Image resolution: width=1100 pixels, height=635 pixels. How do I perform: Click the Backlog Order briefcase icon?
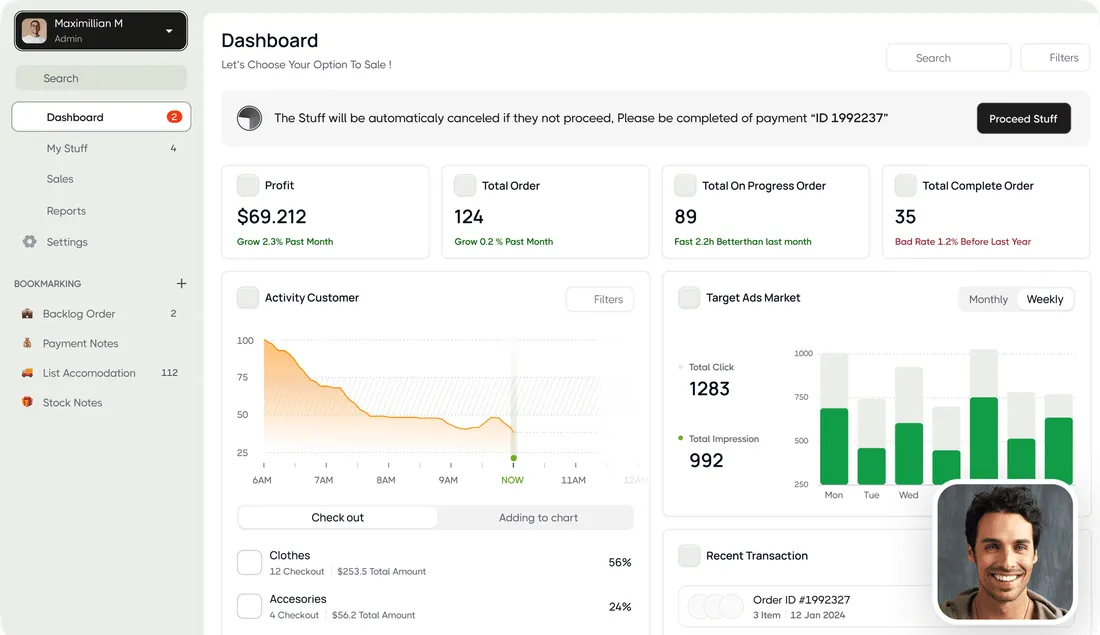pyautogui.click(x=27, y=314)
